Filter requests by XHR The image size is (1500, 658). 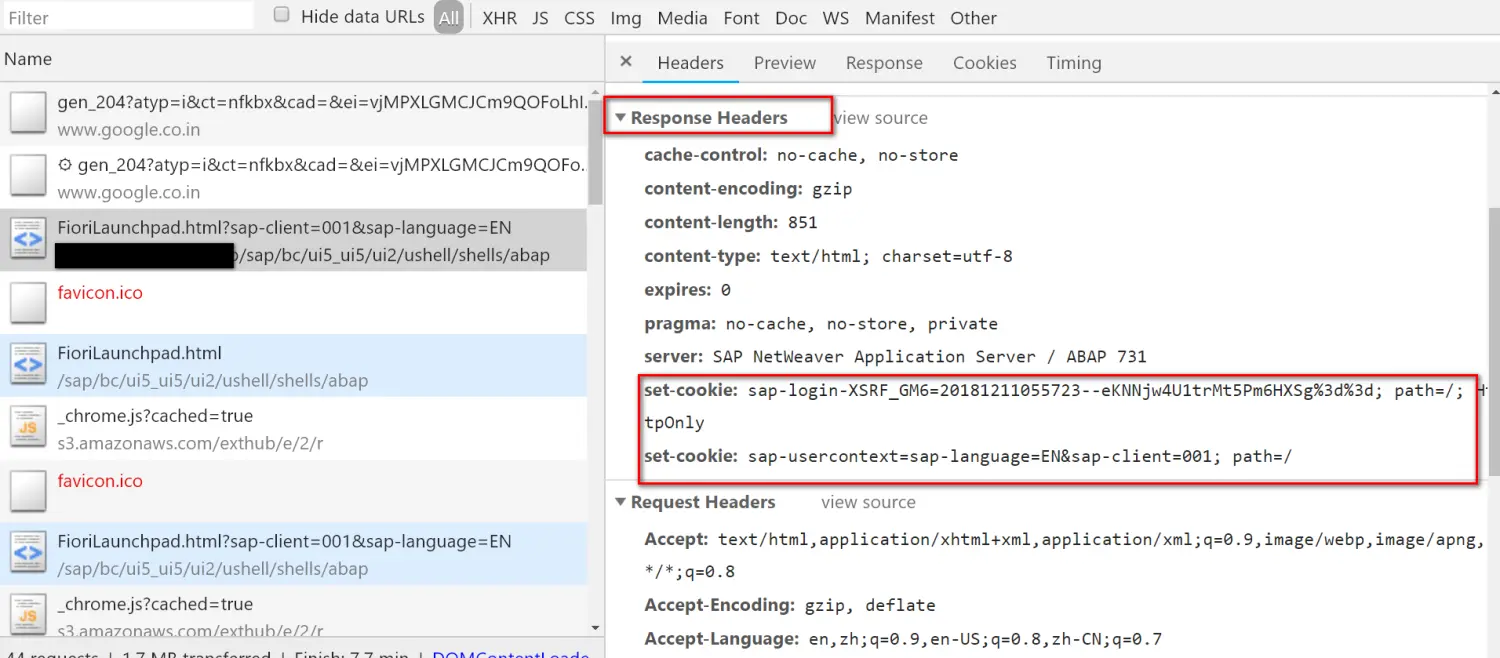pyautogui.click(x=500, y=18)
